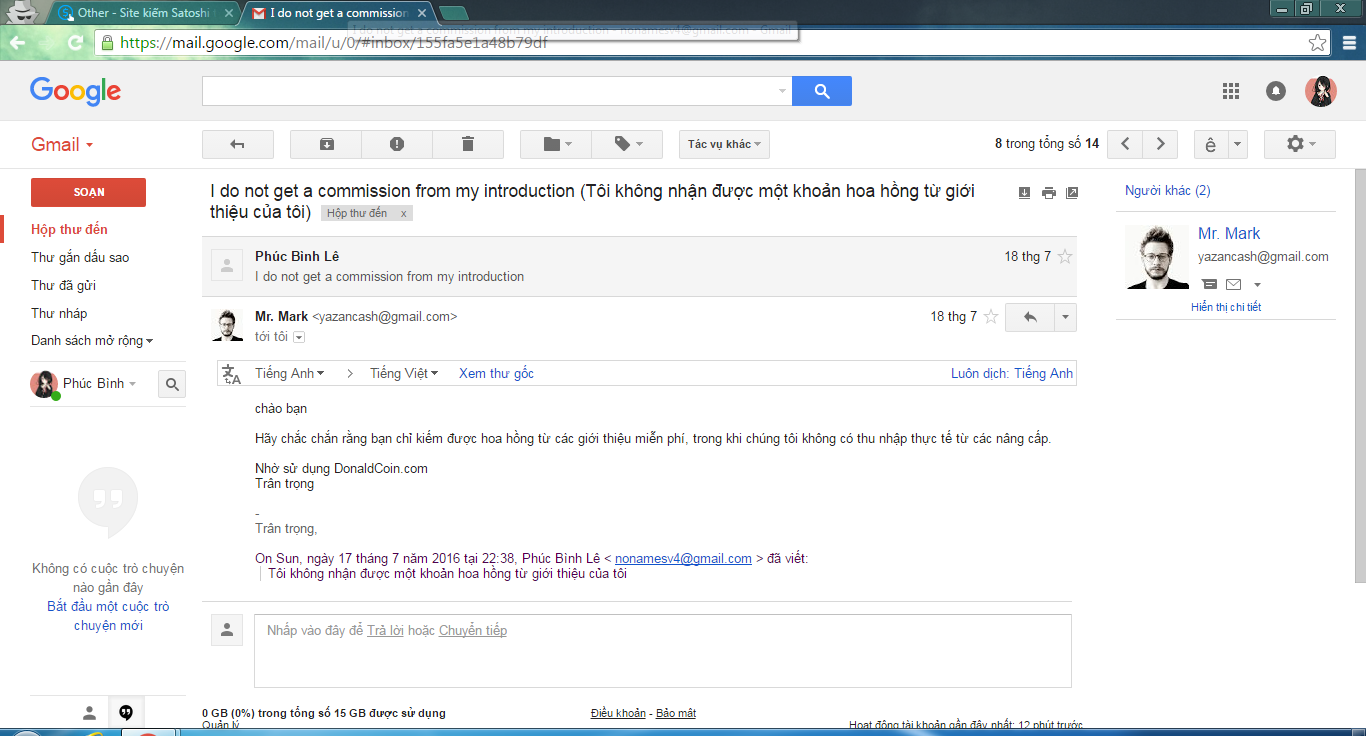Remove the "Hộp thư đến" label with x
This screenshot has height=736, width=1366.
pyautogui.click(x=404, y=214)
